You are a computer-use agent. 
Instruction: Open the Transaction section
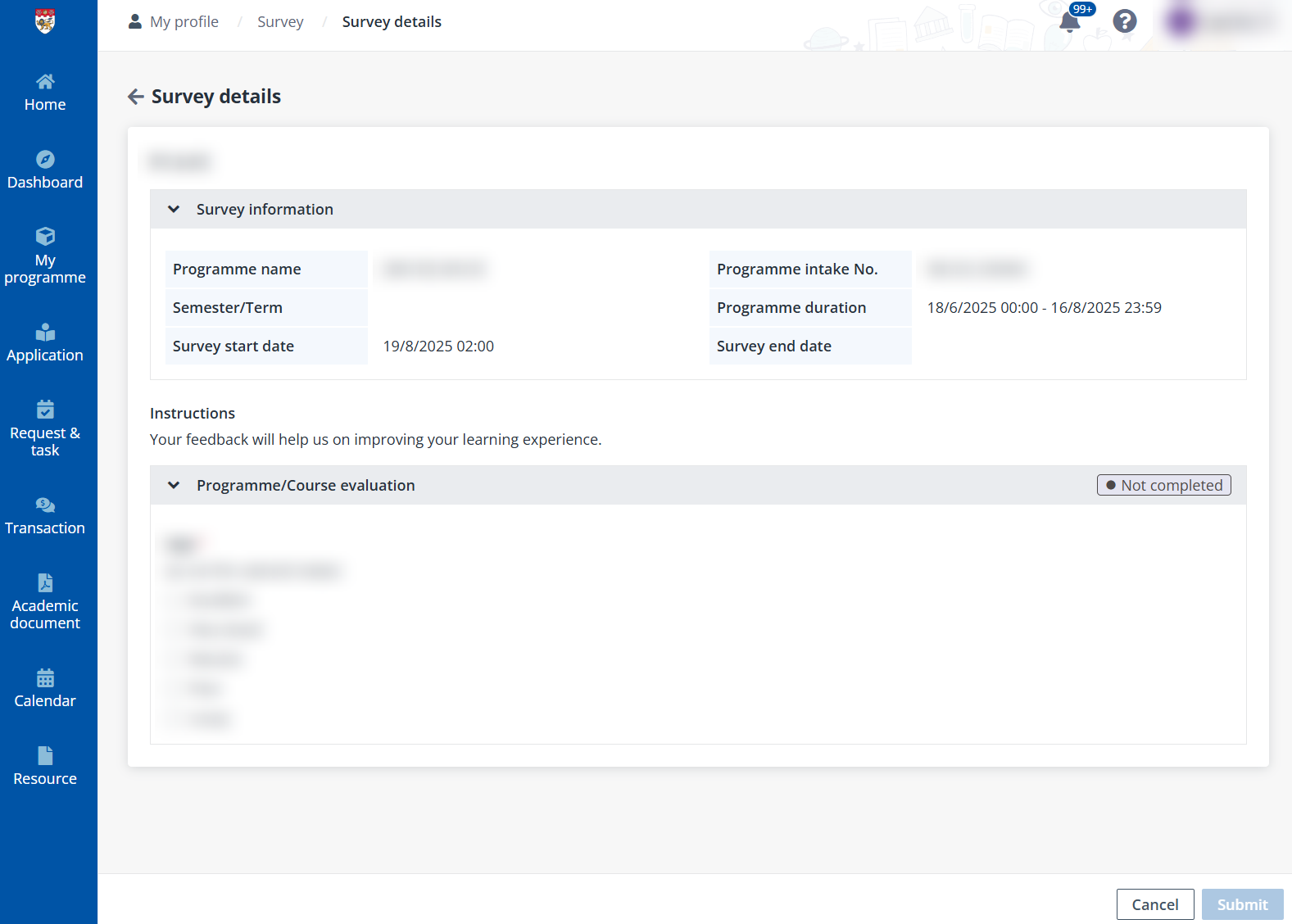[x=45, y=516]
